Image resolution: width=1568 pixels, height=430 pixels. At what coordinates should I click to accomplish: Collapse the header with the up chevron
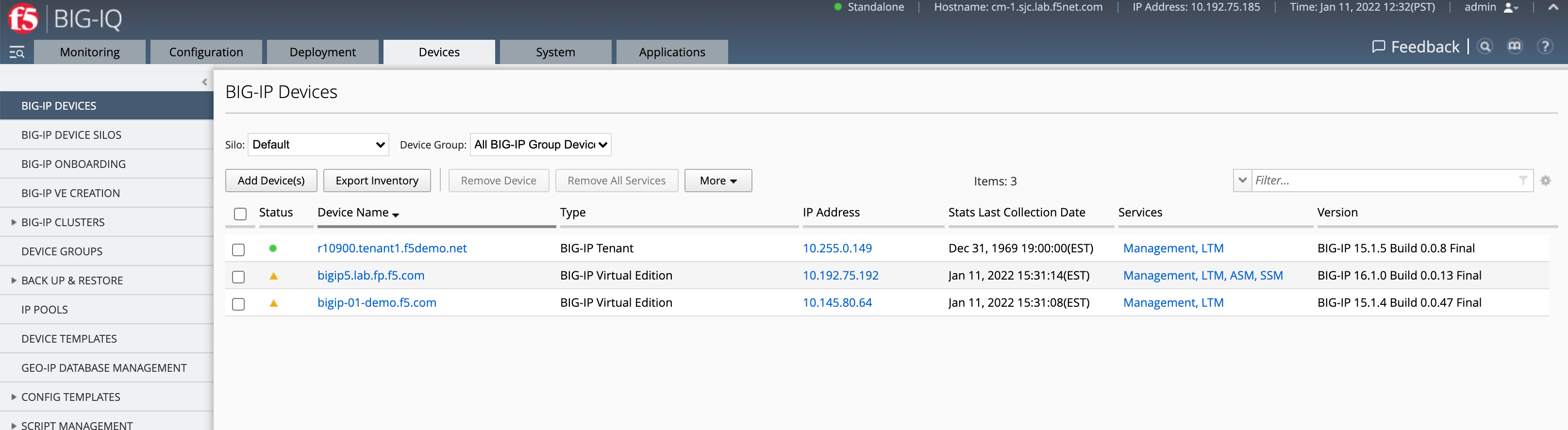coord(1553,7)
